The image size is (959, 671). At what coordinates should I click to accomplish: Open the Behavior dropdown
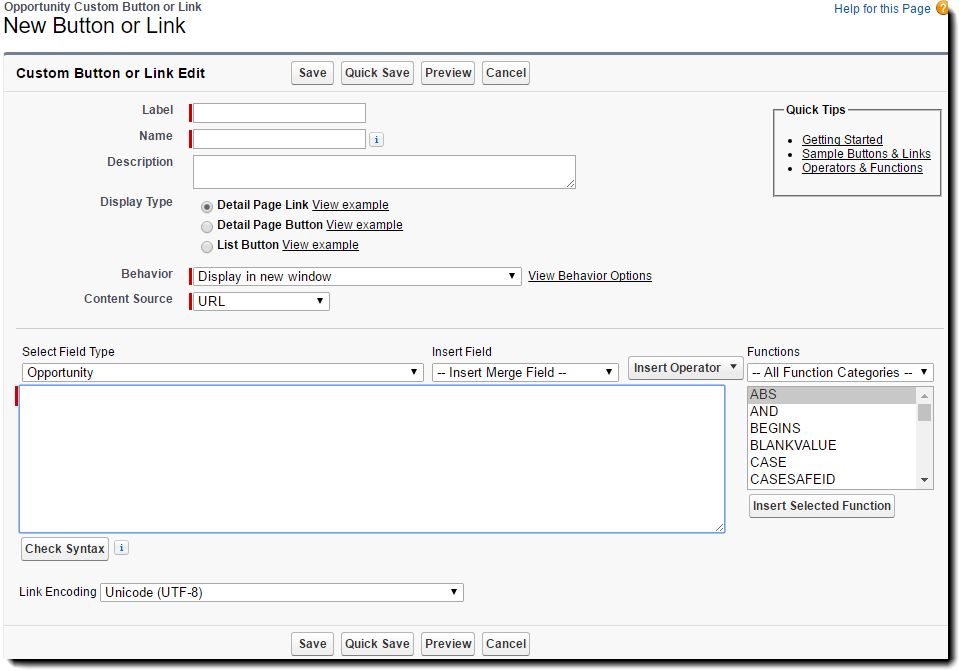[x=357, y=276]
